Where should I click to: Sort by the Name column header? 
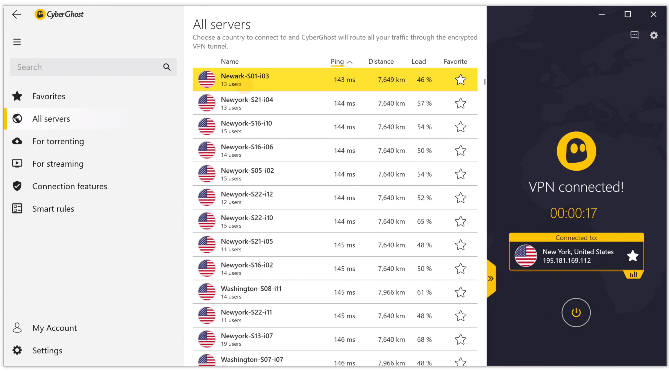pyautogui.click(x=230, y=61)
